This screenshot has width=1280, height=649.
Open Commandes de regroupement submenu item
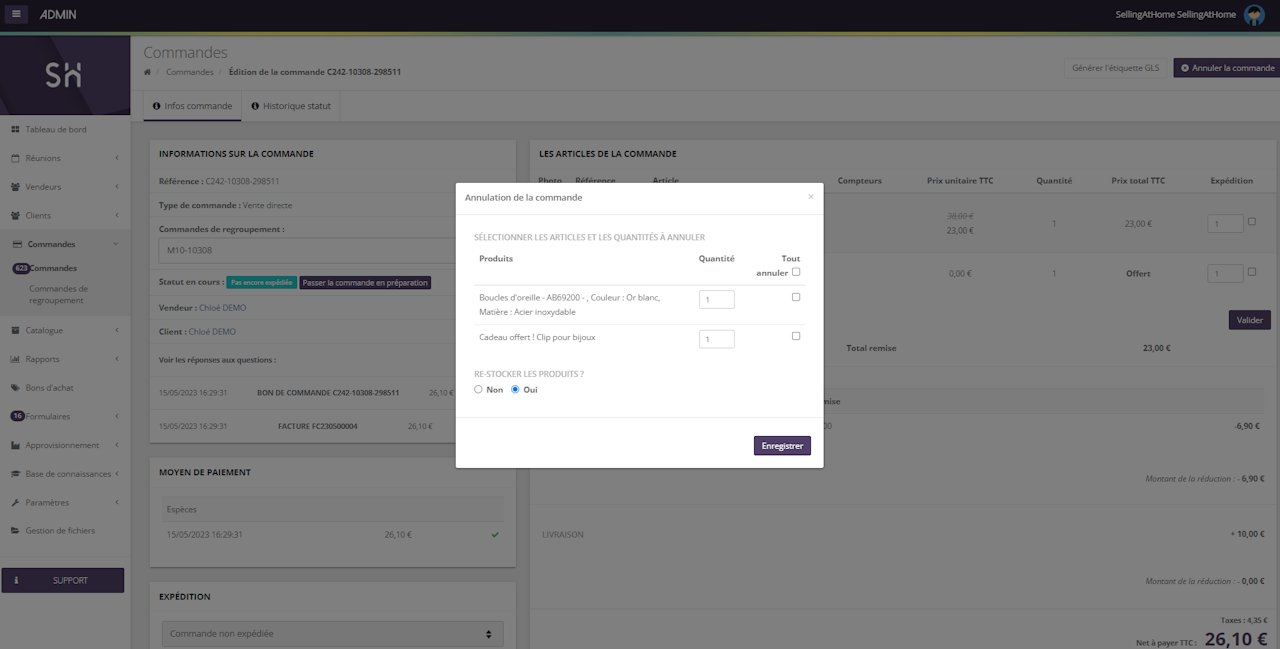pyautogui.click(x=59, y=294)
